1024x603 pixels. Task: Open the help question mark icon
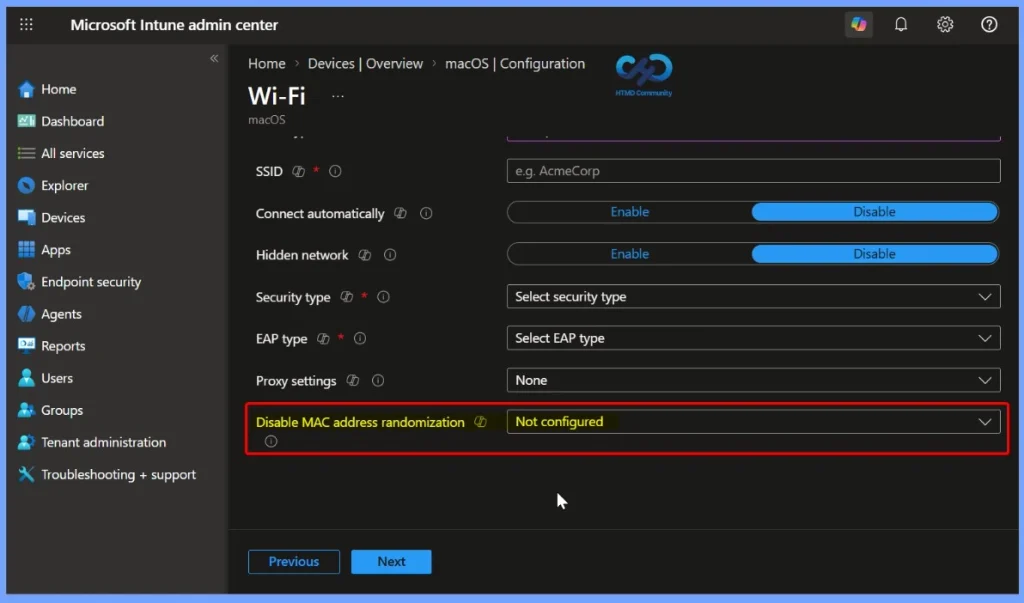[989, 25]
